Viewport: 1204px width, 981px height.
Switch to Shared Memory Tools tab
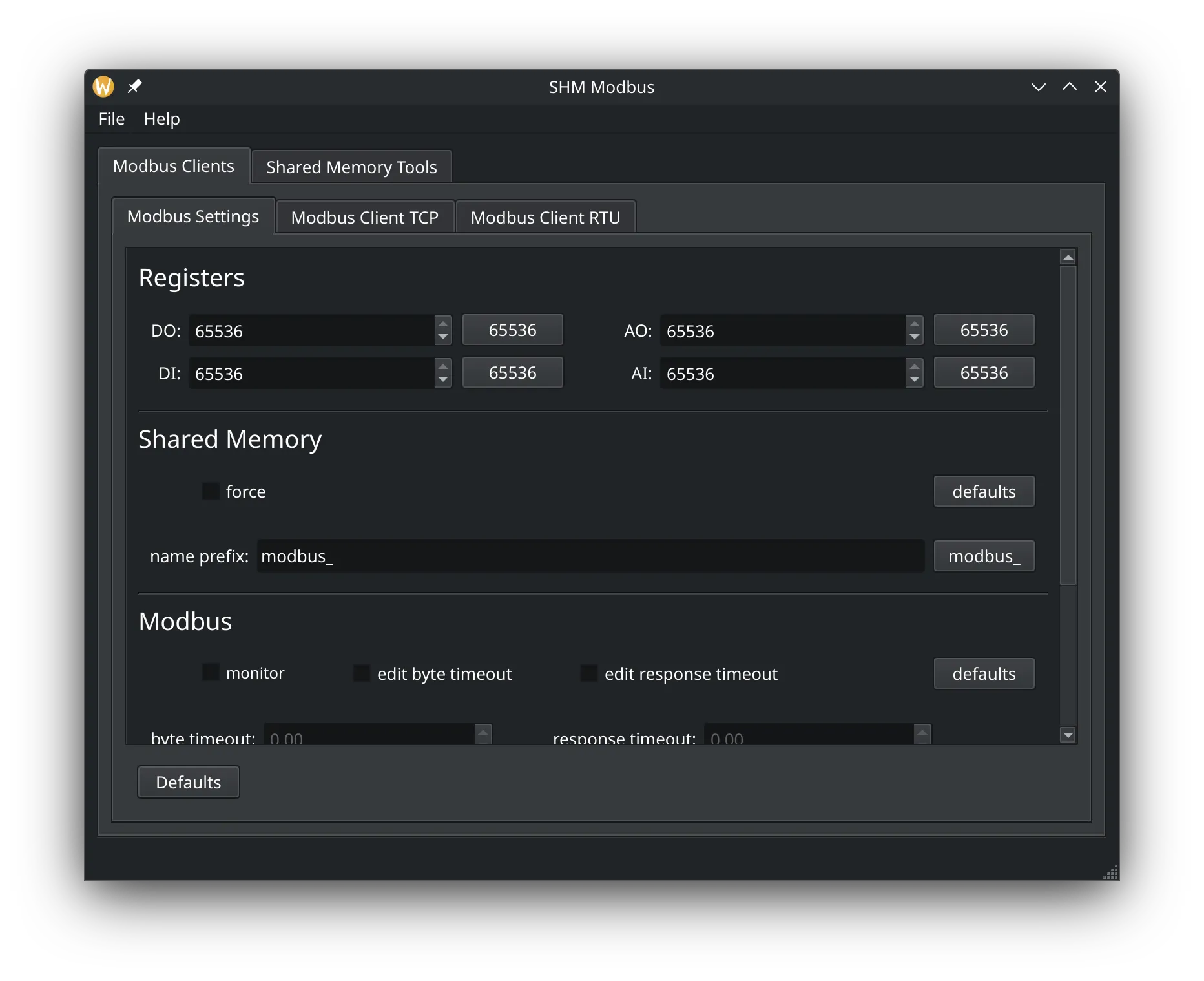tap(351, 167)
